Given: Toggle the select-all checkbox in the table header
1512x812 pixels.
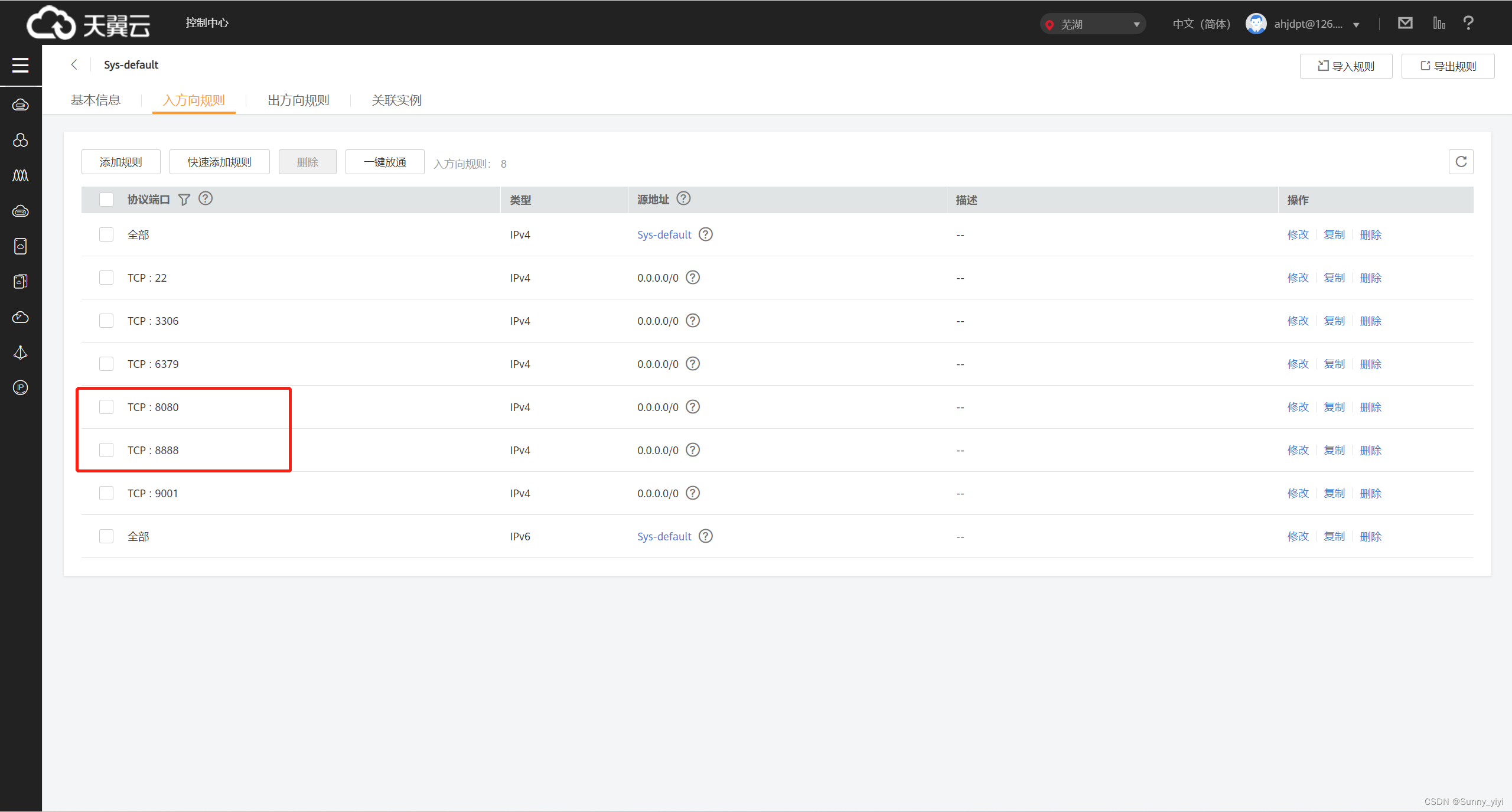Looking at the screenshot, I should click(106, 200).
